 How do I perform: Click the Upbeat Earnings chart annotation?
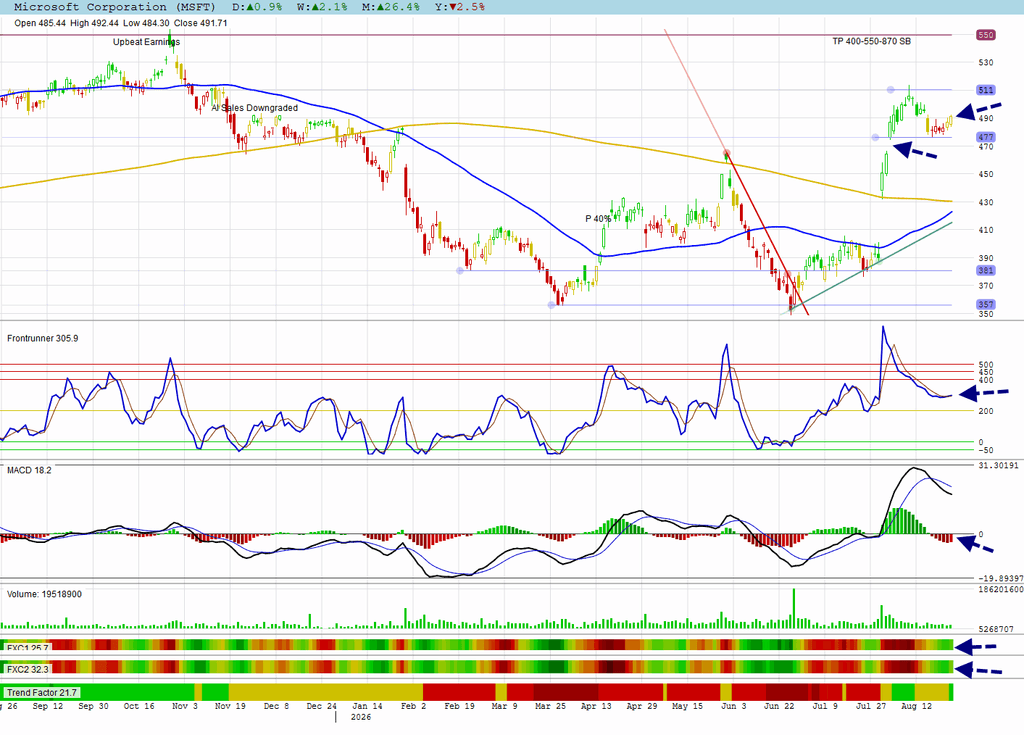click(146, 42)
